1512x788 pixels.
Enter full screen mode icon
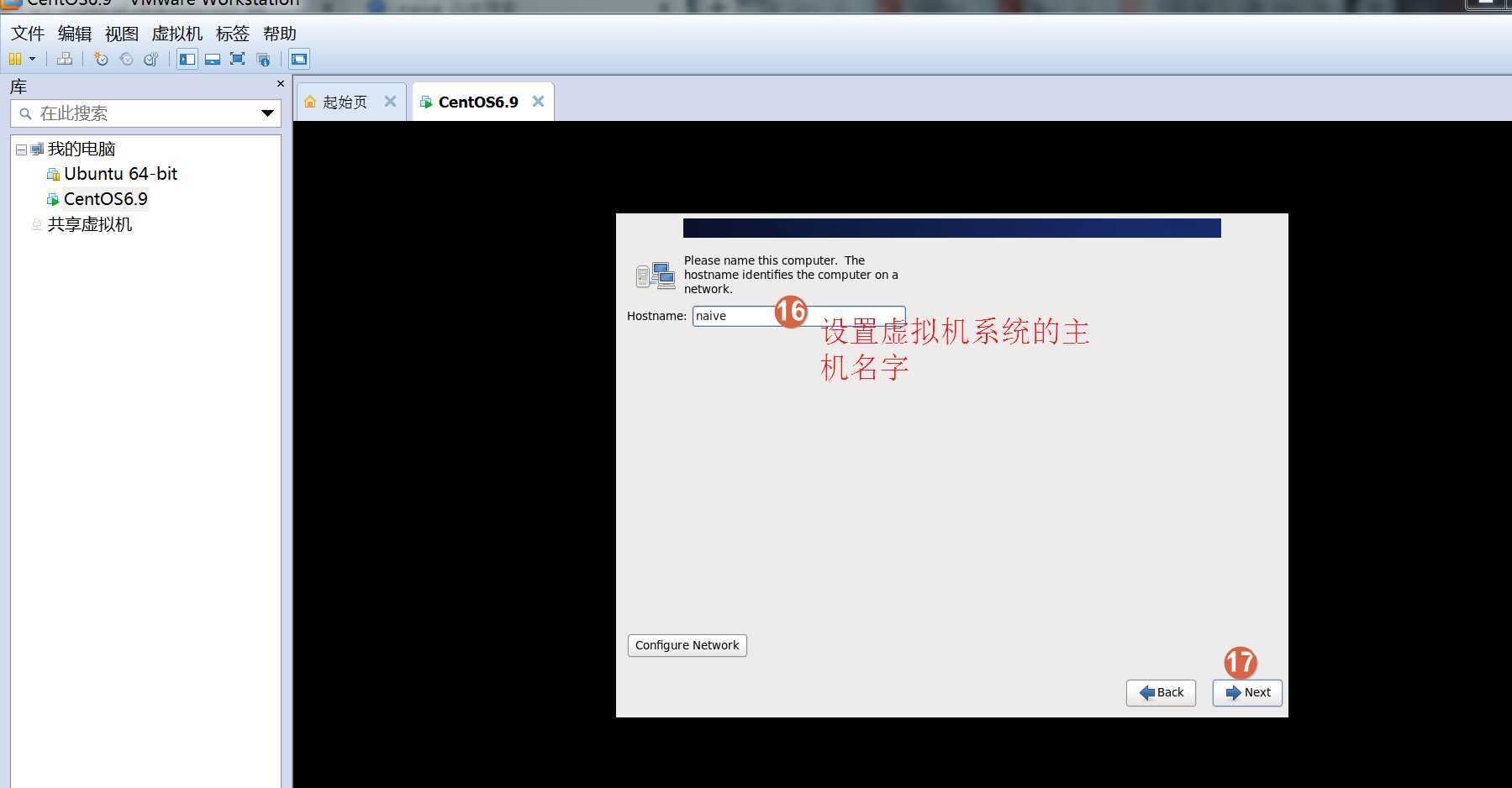tap(238, 59)
